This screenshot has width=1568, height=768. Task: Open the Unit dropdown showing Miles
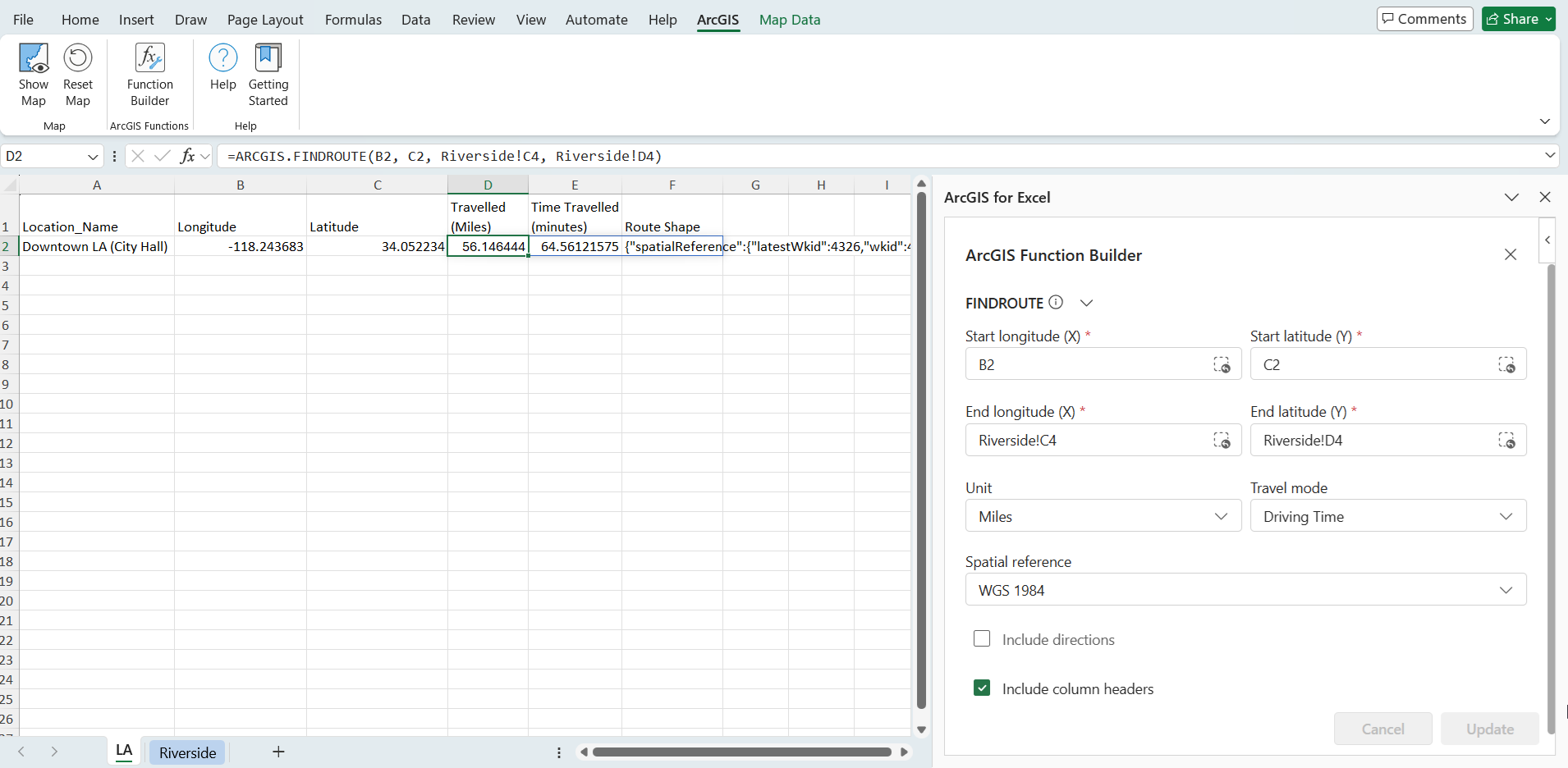1103,516
